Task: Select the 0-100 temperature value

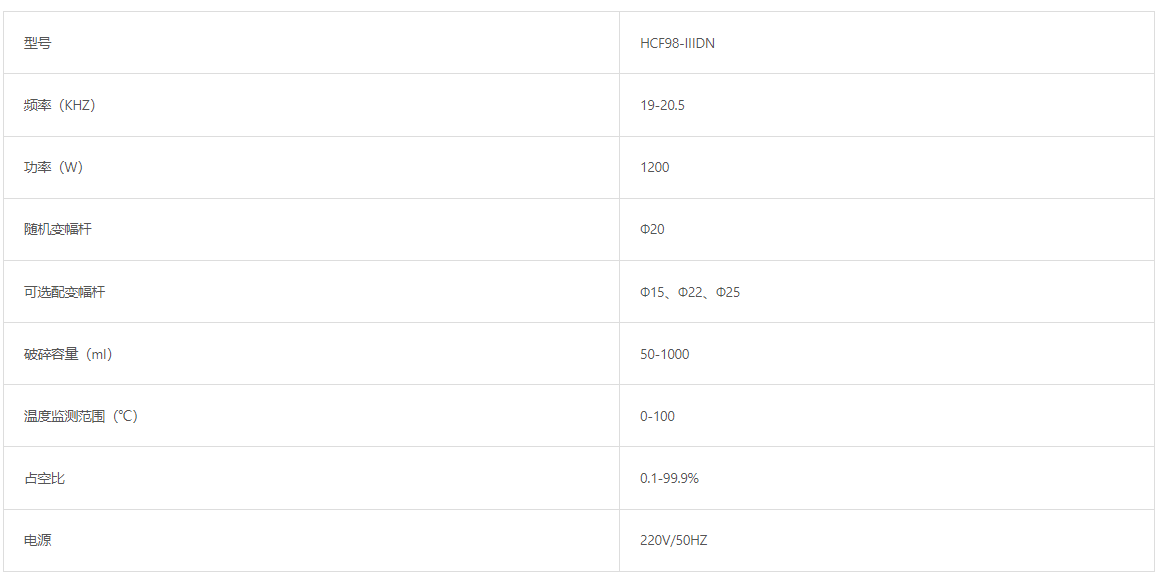Action: [658, 416]
